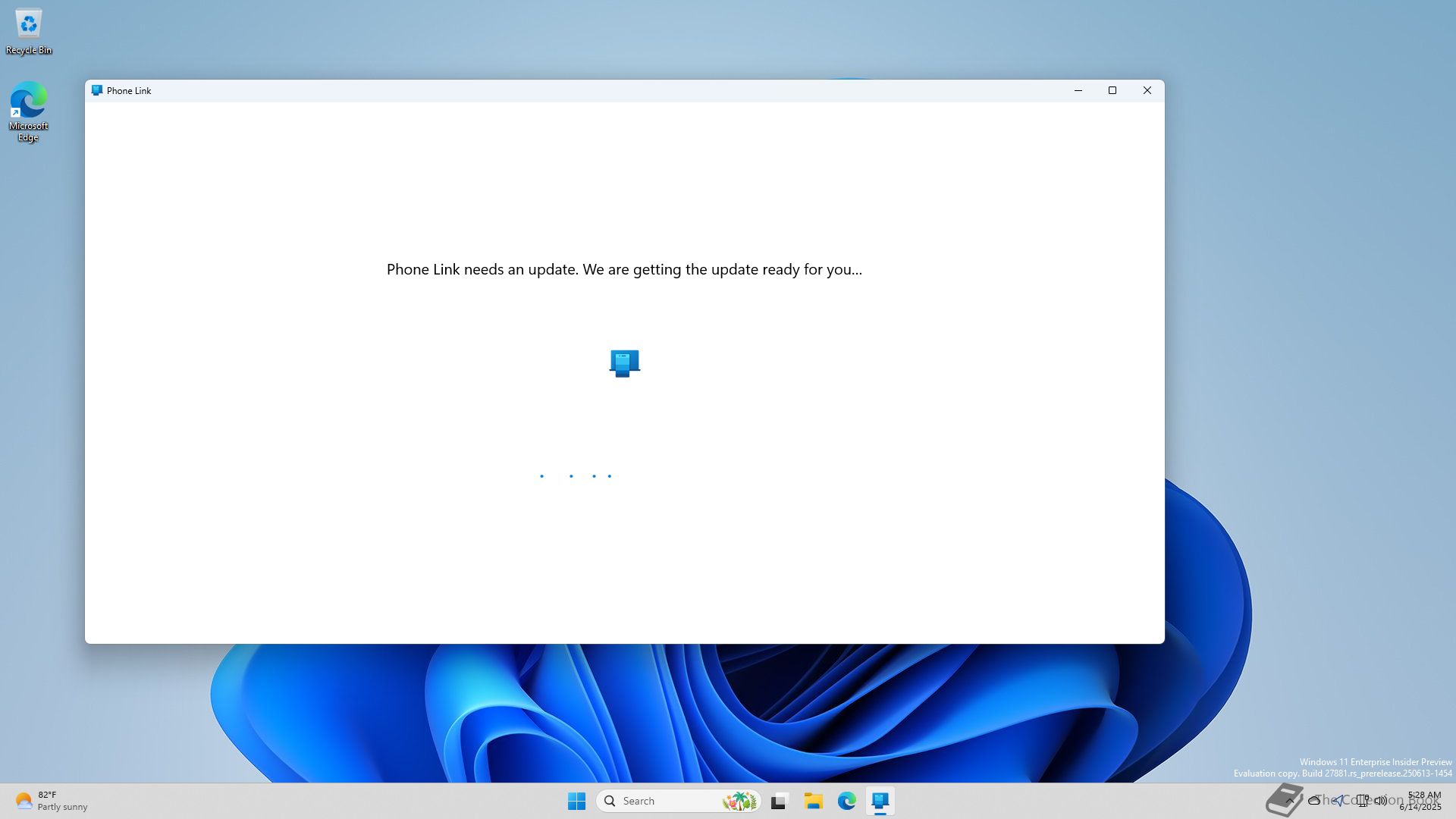This screenshot has width=1456, height=819.
Task: Open the weather widget showing 82°F
Action: point(52,801)
